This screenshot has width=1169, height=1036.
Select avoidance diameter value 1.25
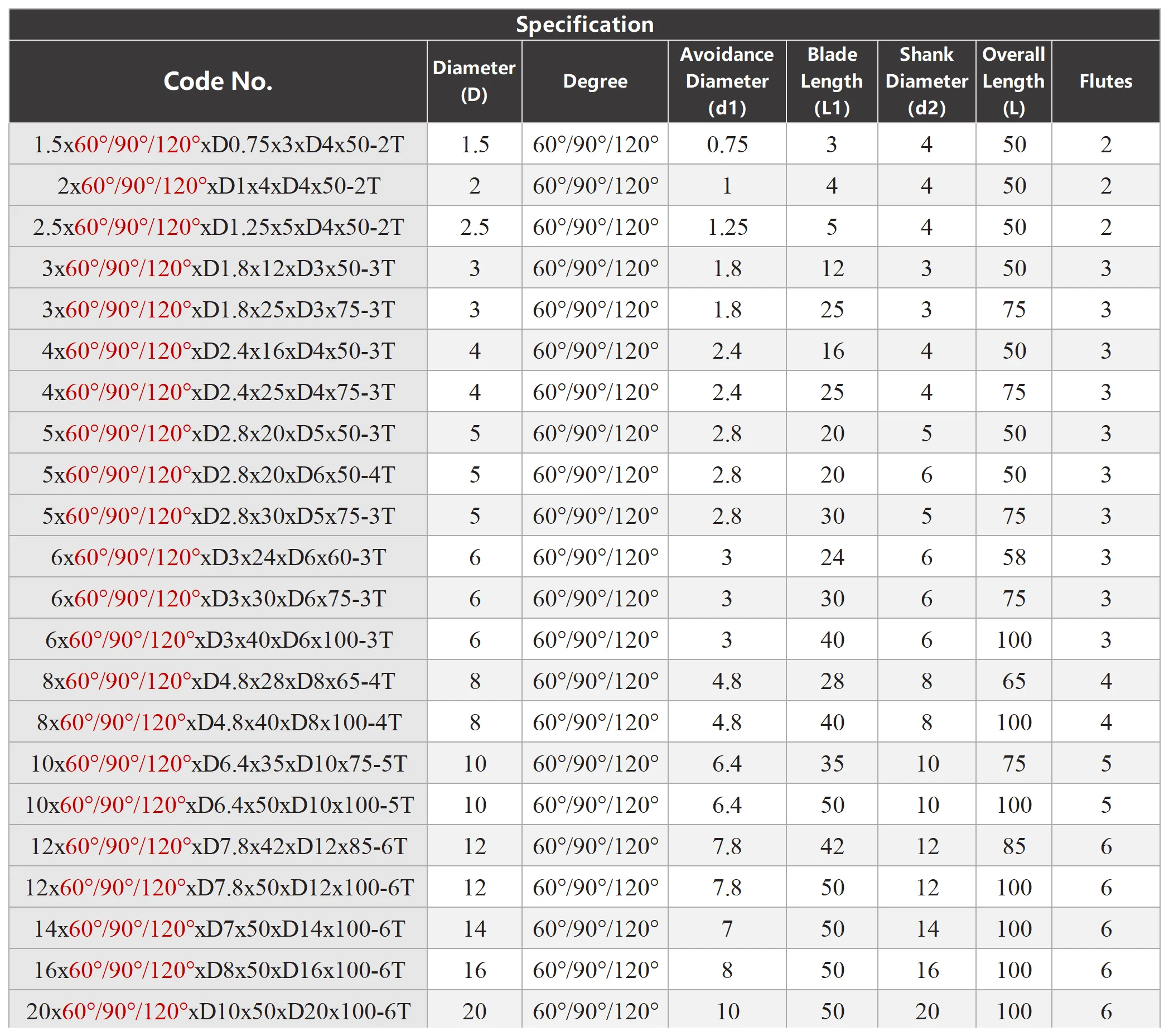coord(727,227)
